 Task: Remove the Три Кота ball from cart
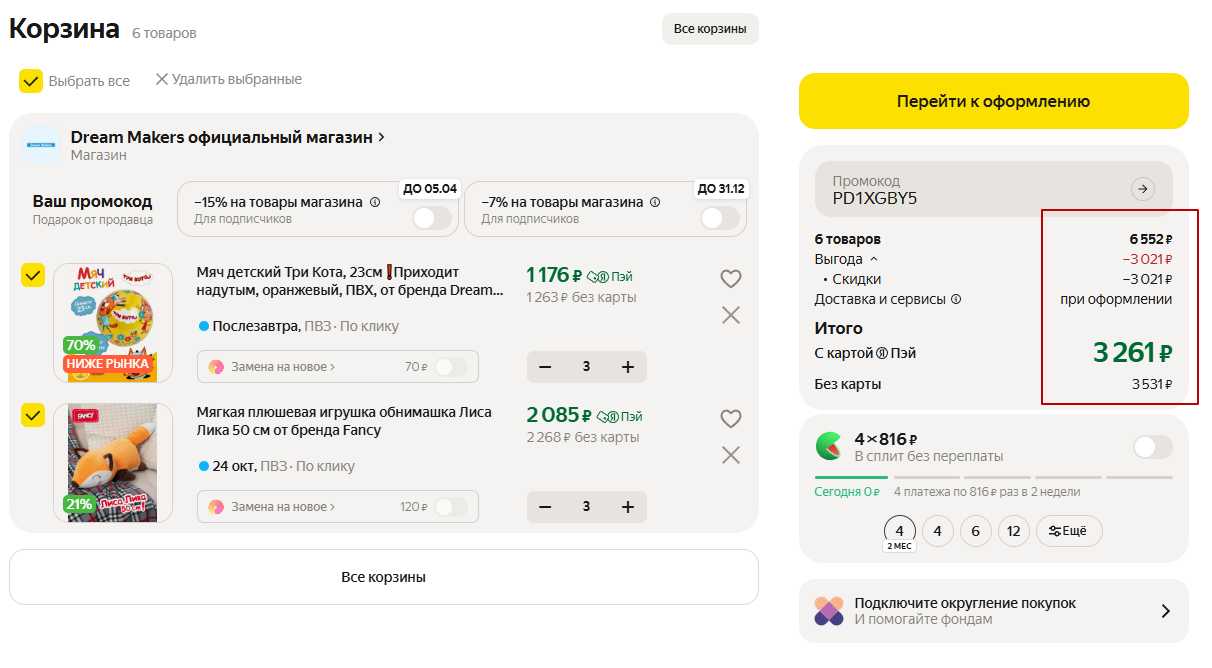[x=731, y=315]
